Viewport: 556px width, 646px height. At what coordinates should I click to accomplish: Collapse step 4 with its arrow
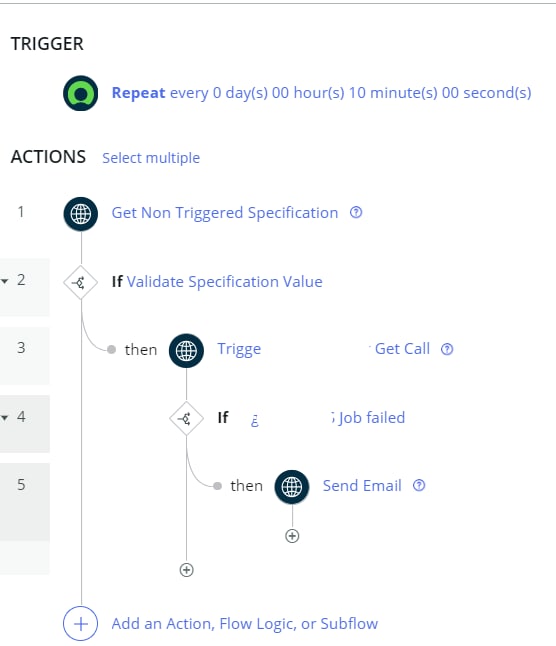pos(5,418)
